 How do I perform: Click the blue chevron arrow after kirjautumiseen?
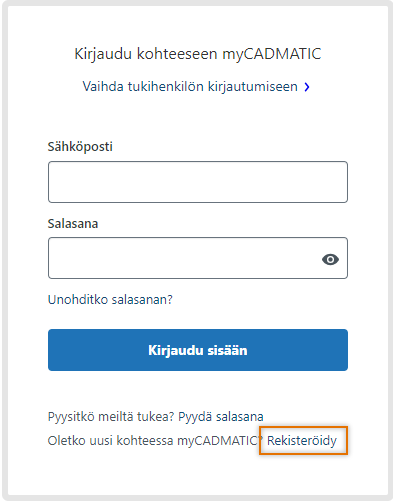(x=307, y=87)
